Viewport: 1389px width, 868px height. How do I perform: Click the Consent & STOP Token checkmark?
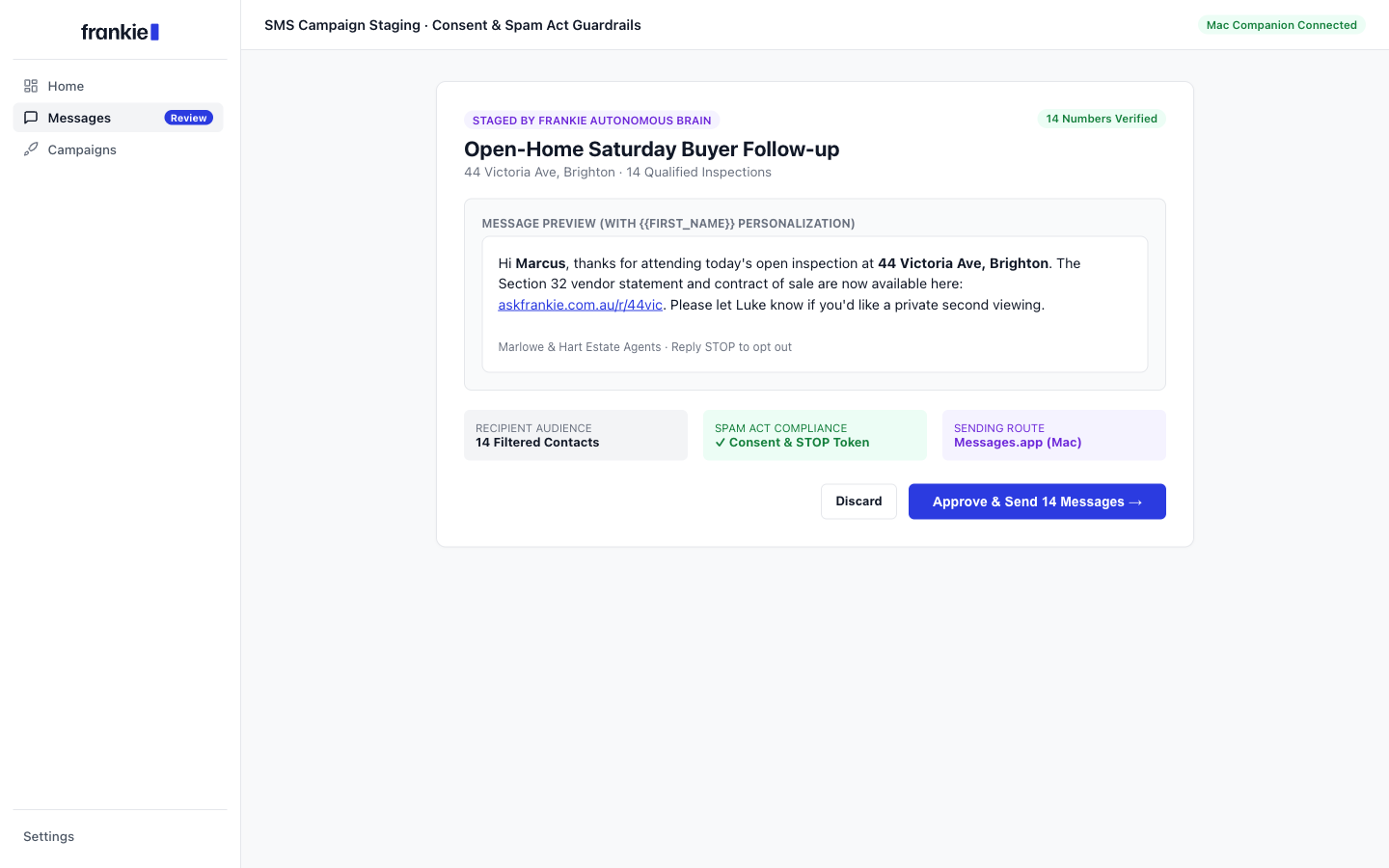721,443
